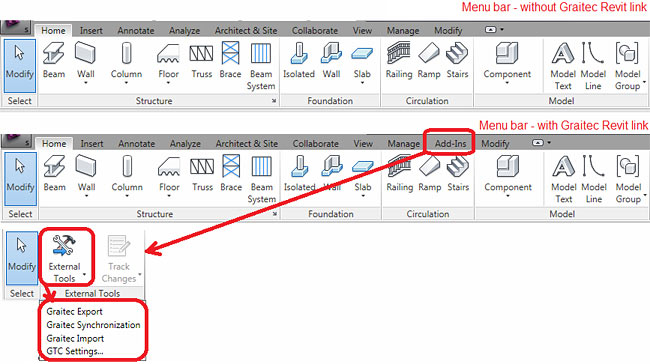Select Truss tool in ribbon without Add-Ins tab
The image size is (650, 364).
201,60
